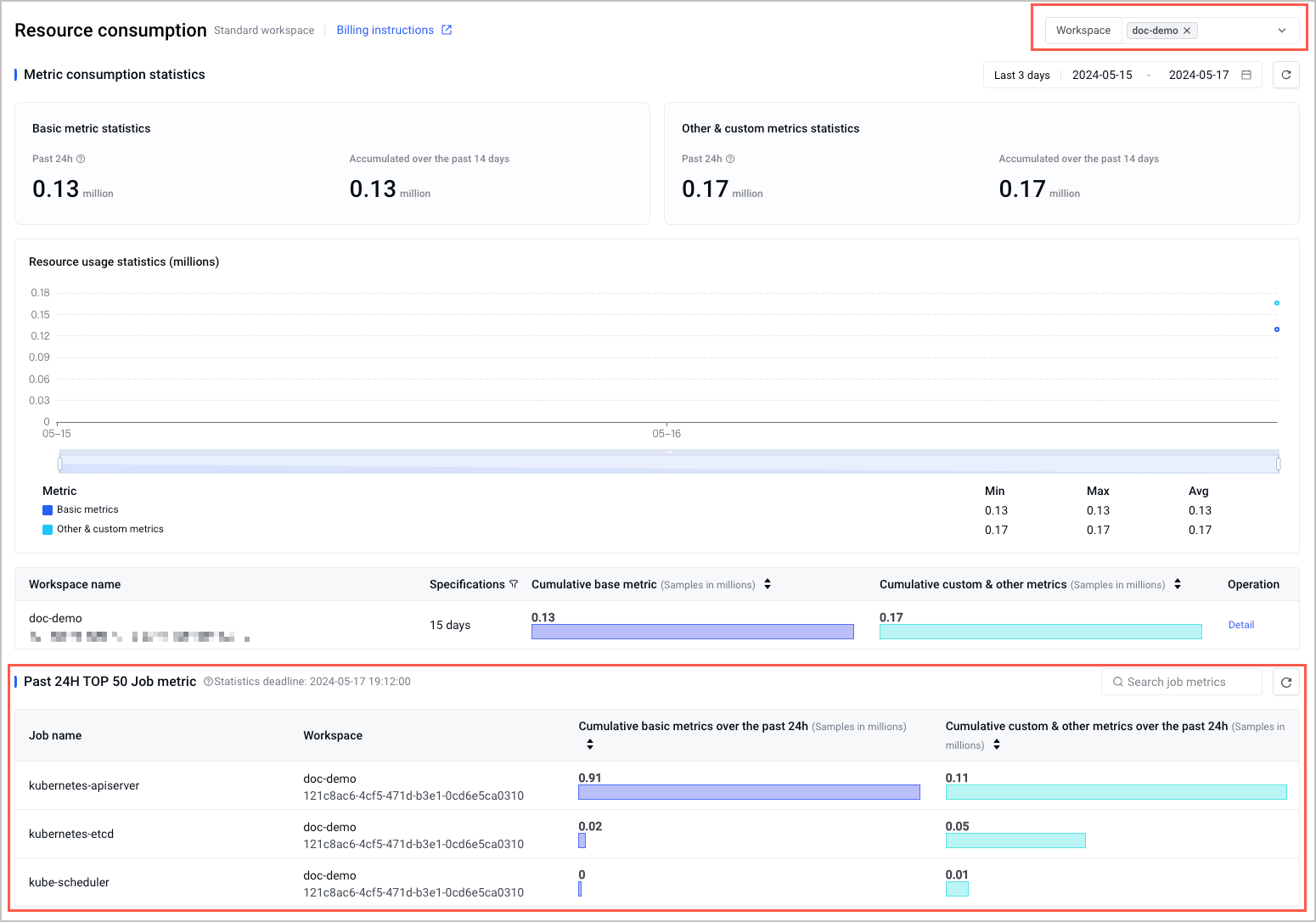The image size is (1316, 922).
Task: Click the 05-16 axis label on chart
Action: click(x=666, y=434)
